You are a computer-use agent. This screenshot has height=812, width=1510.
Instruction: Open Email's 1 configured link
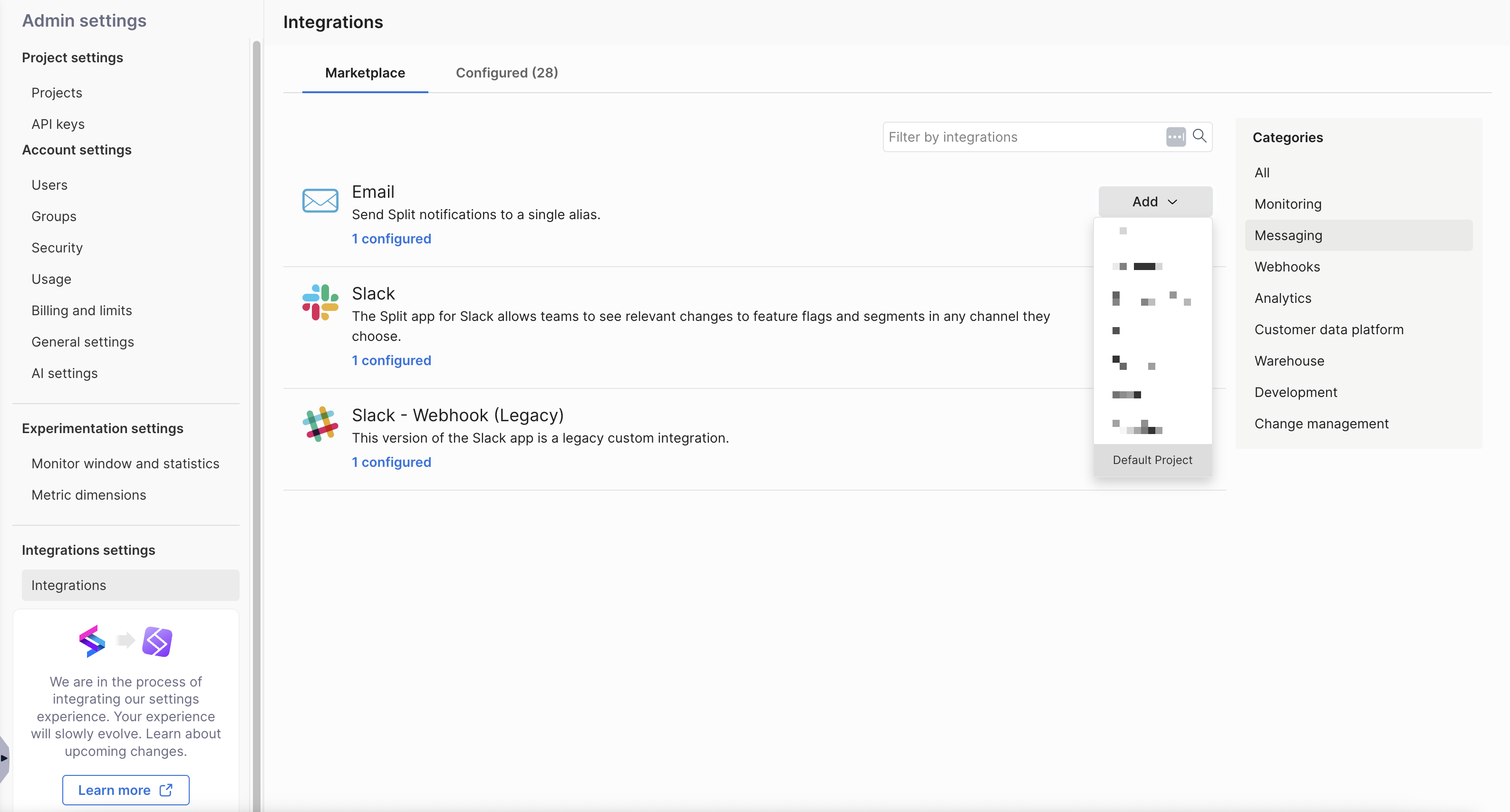(391, 239)
